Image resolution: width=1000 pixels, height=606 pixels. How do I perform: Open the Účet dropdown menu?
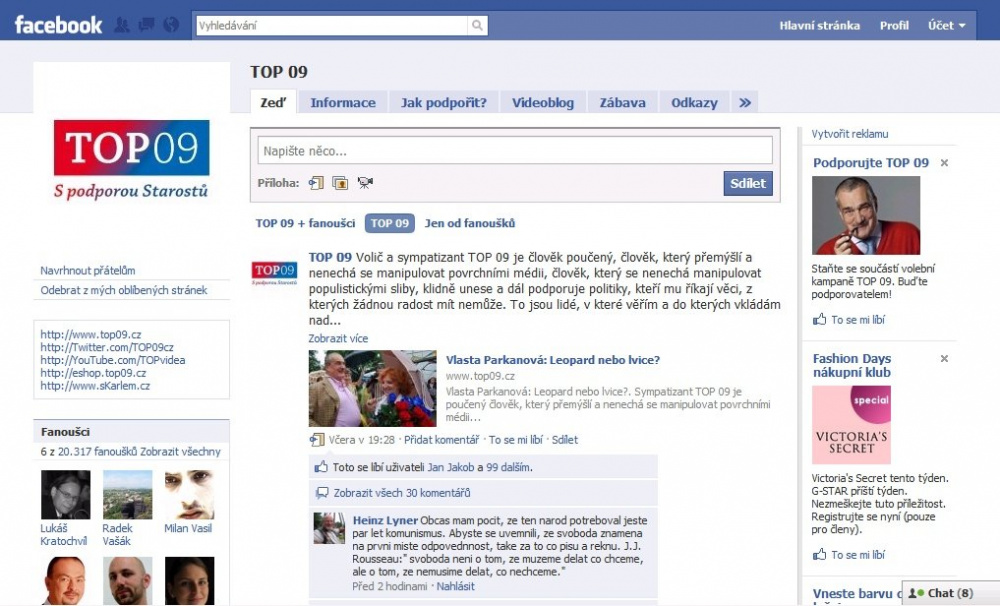click(946, 26)
